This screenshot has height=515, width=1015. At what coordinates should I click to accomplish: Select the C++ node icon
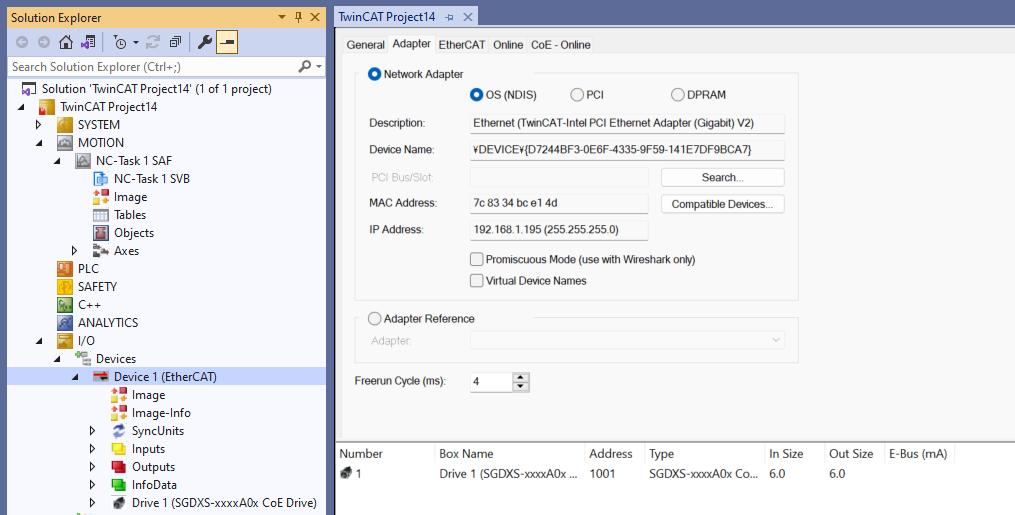click(x=65, y=305)
